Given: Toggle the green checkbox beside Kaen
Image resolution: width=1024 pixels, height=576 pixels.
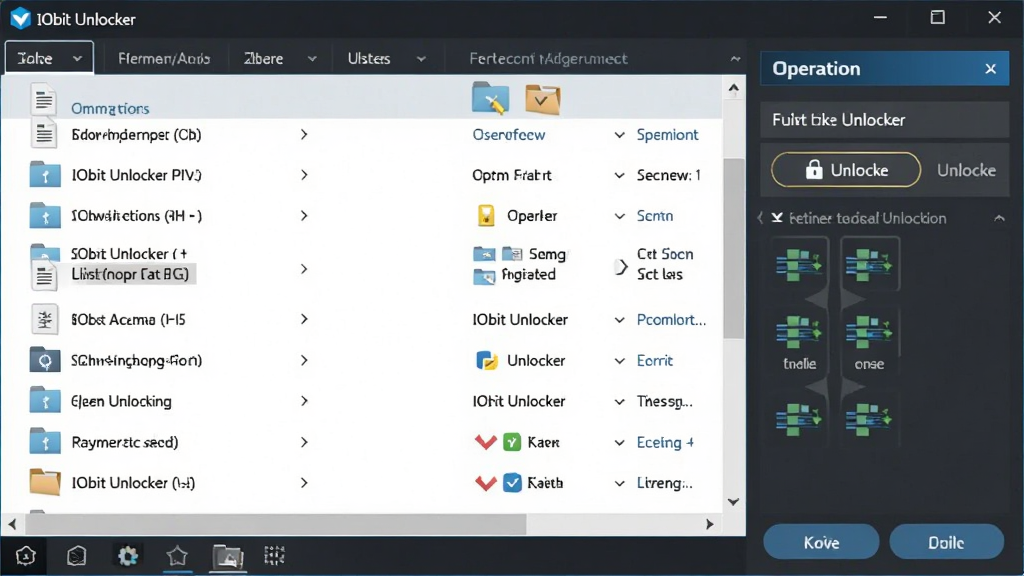Looking at the screenshot, I should coord(512,442).
